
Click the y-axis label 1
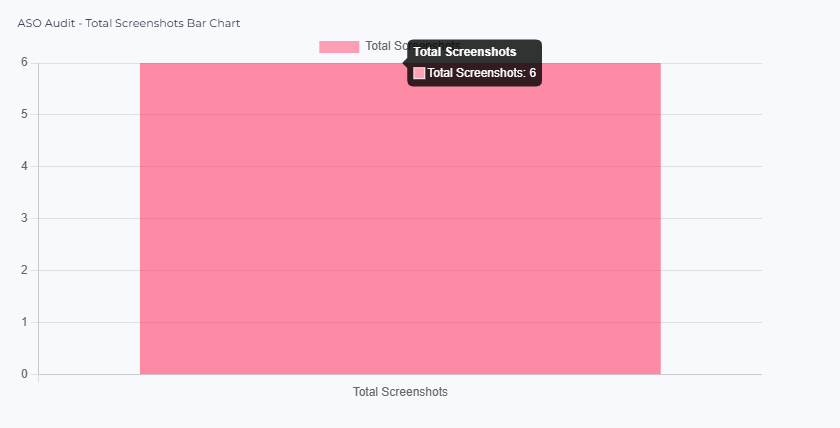click(x=24, y=322)
